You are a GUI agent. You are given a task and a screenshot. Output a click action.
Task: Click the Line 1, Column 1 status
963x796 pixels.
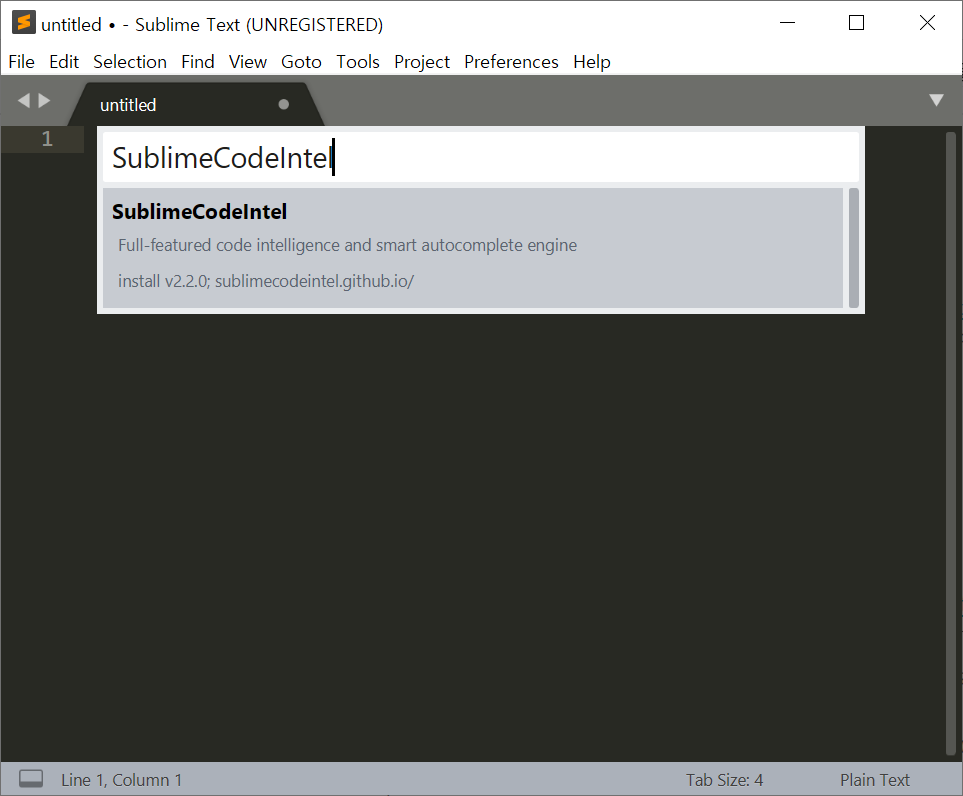(x=122, y=780)
